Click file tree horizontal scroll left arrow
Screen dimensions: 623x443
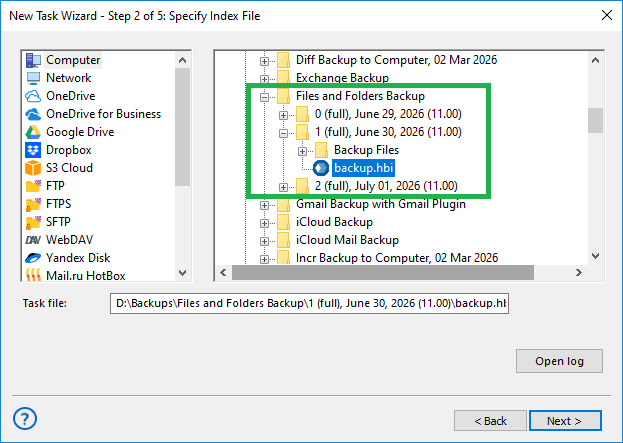pos(223,273)
